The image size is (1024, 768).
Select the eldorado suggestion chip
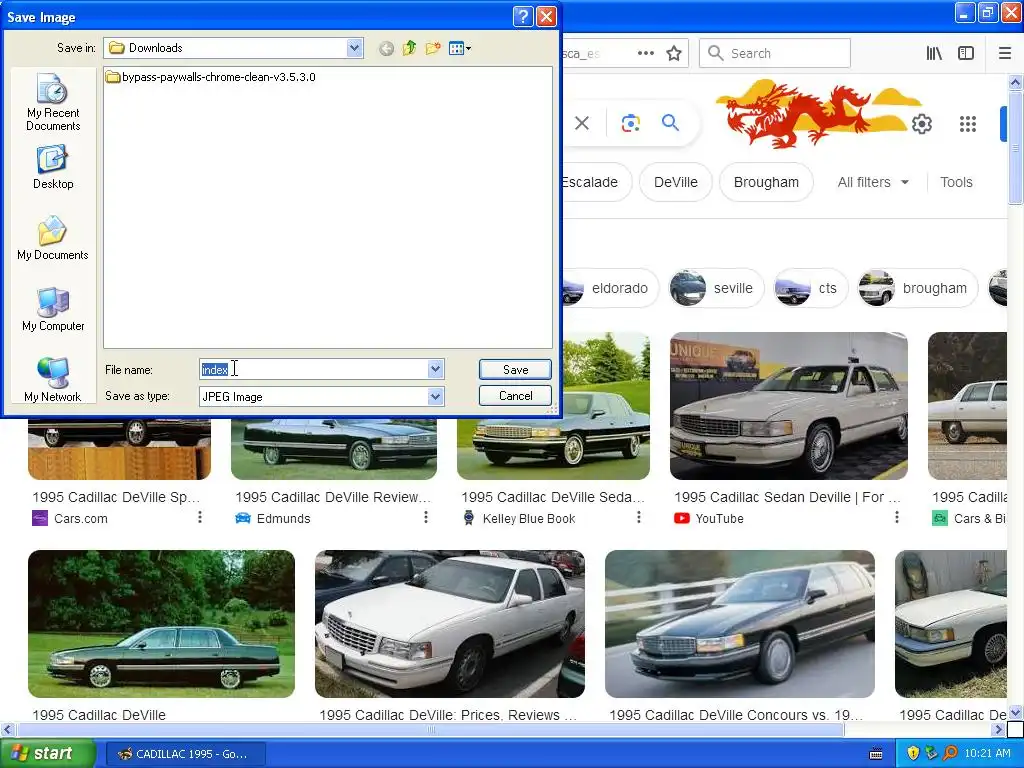[609, 288]
